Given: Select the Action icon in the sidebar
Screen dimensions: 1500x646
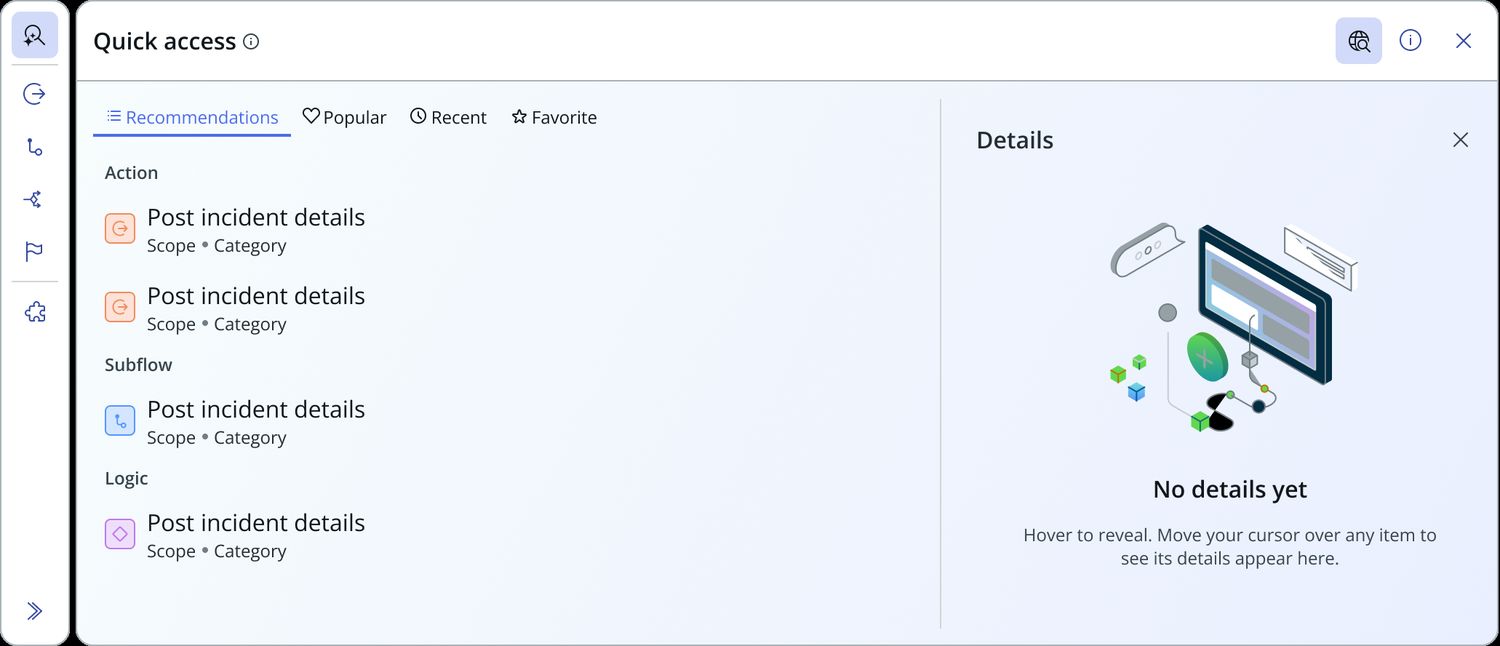Looking at the screenshot, I should (35, 94).
